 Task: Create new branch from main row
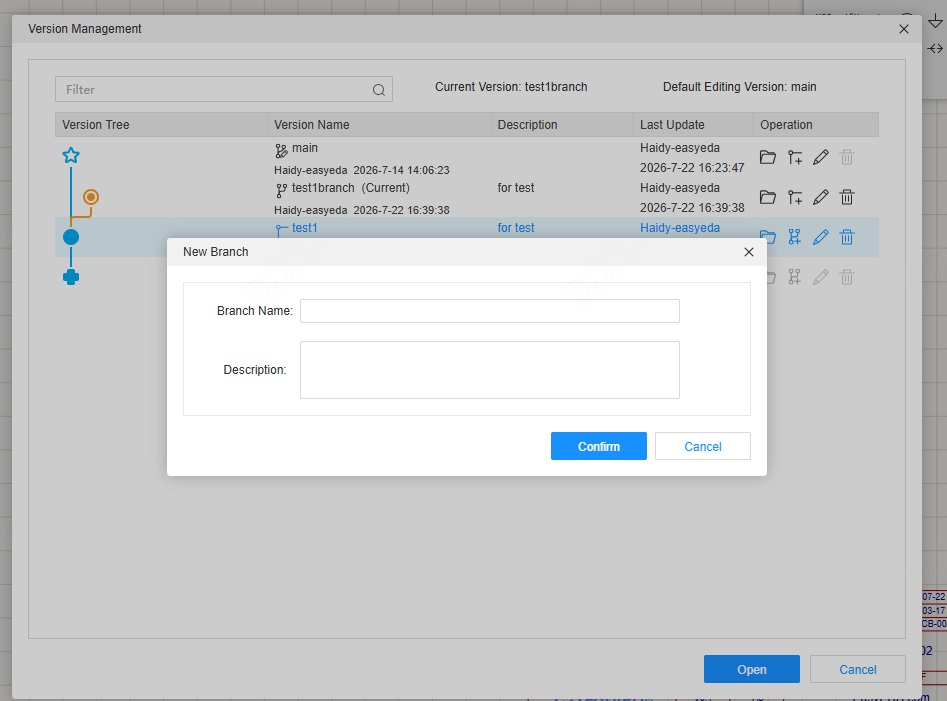pos(795,158)
